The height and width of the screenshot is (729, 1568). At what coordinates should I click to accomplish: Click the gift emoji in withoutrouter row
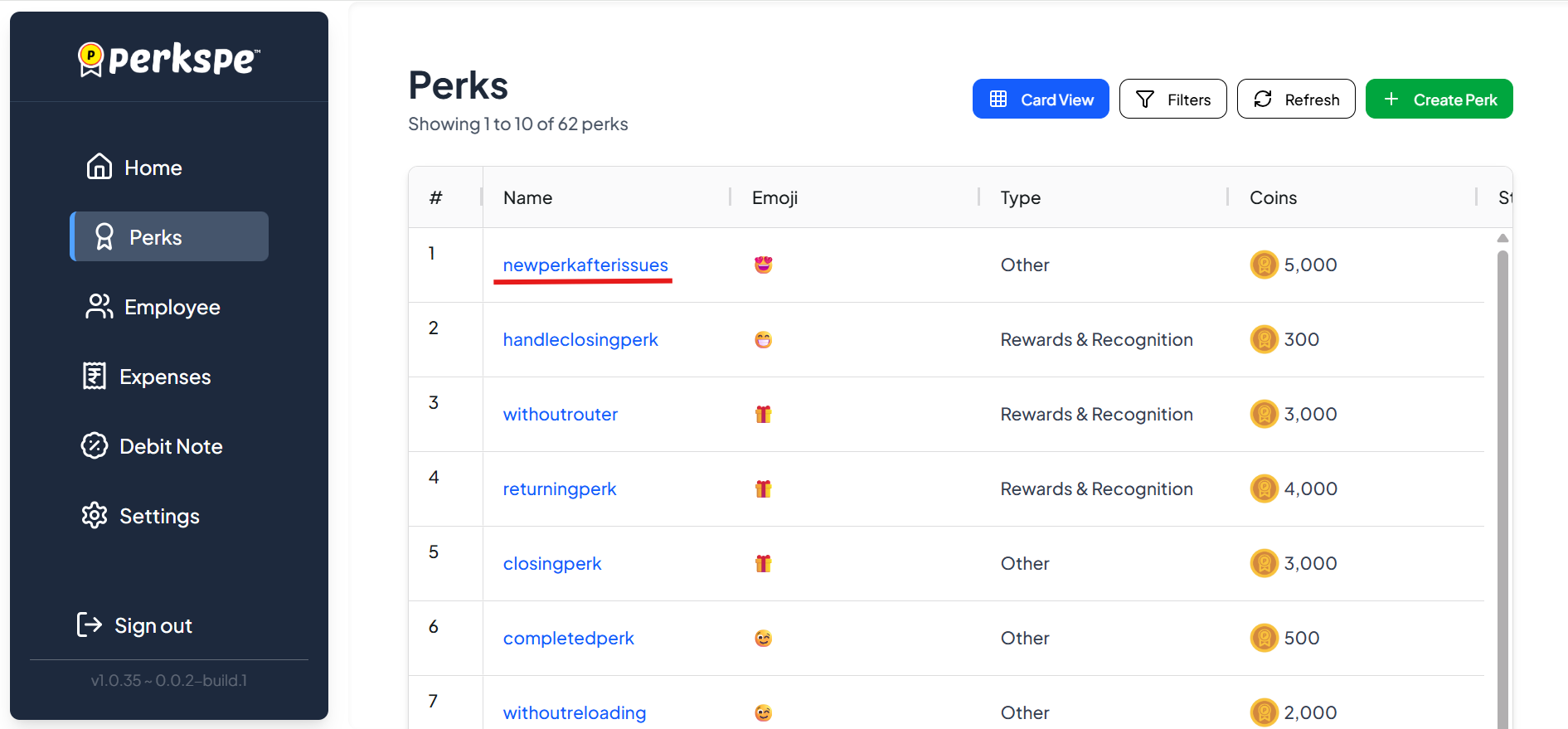[763, 414]
